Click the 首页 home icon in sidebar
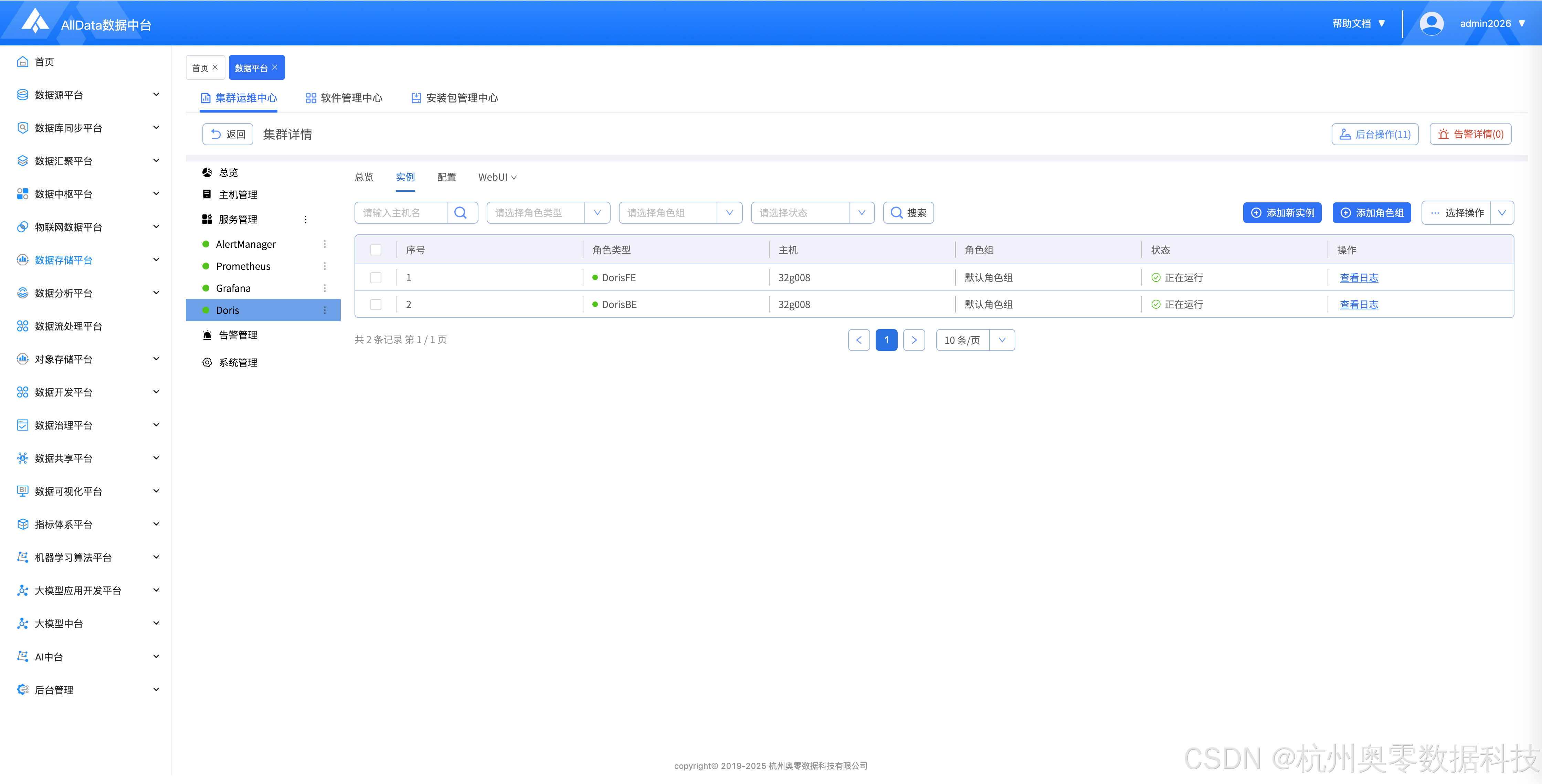 23,62
